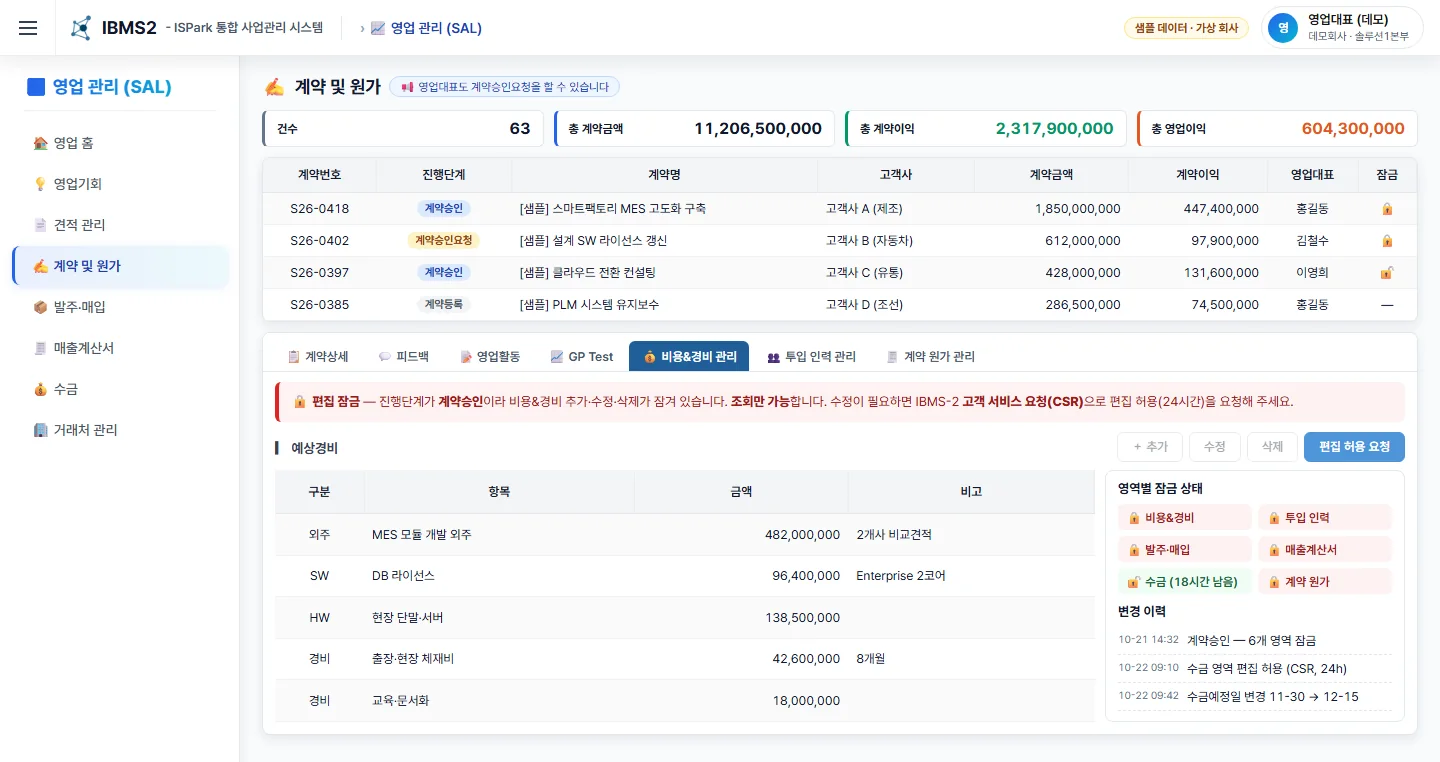Click the 비용&경비 lock status chip
This screenshot has height=762, width=1440.
(x=1184, y=518)
